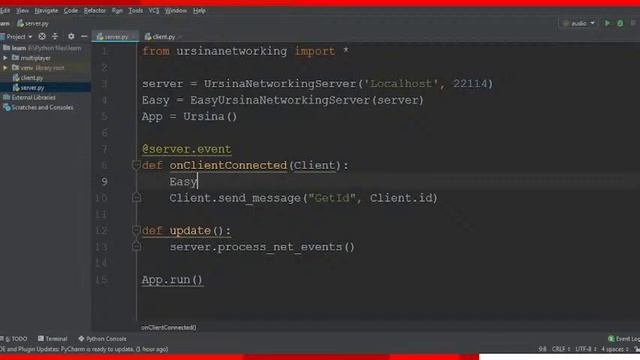Open the Window menu
This screenshot has height=360, width=640.
pos(176,11)
